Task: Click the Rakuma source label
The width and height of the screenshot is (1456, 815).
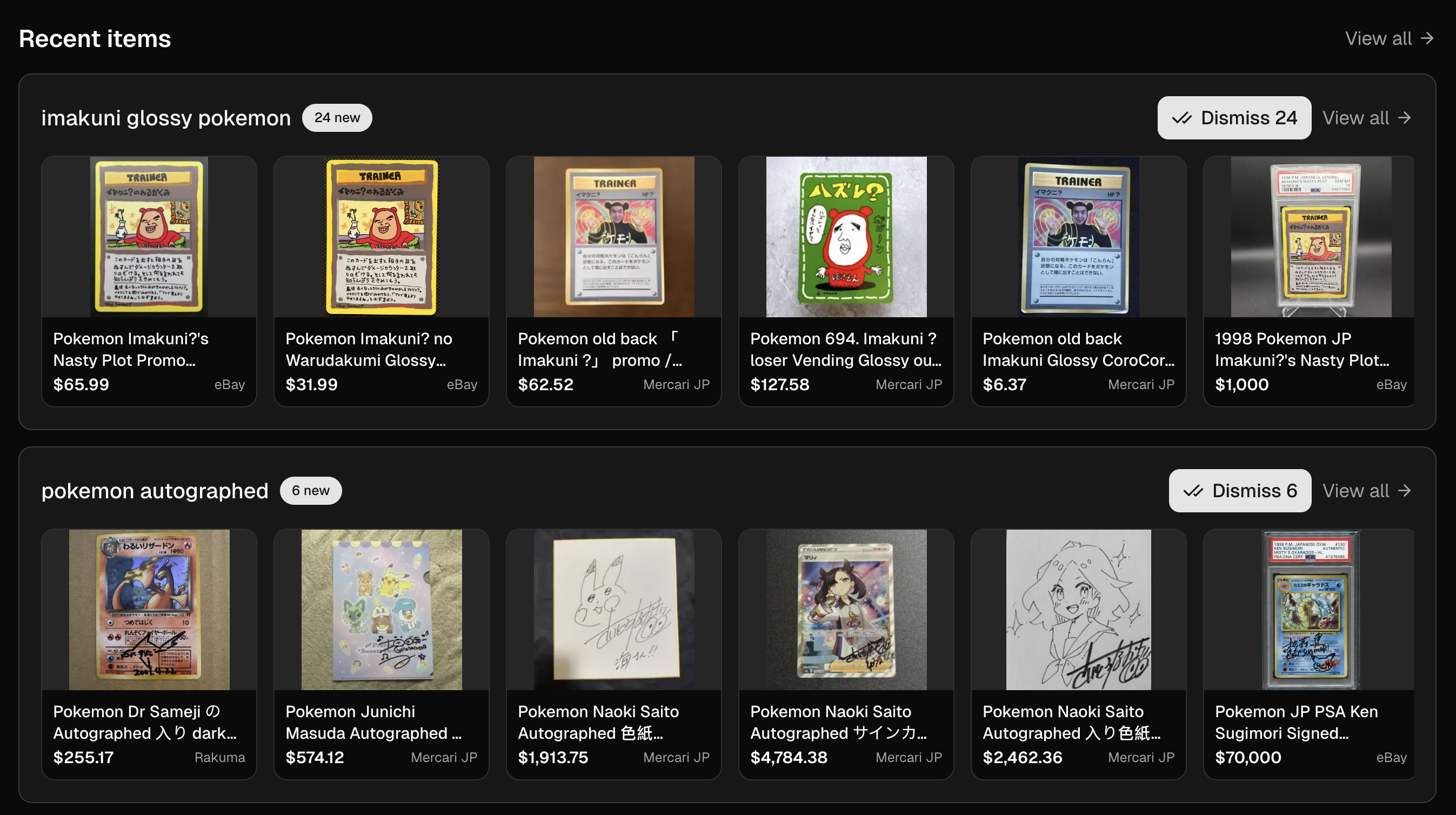Action: [x=220, y=757]
